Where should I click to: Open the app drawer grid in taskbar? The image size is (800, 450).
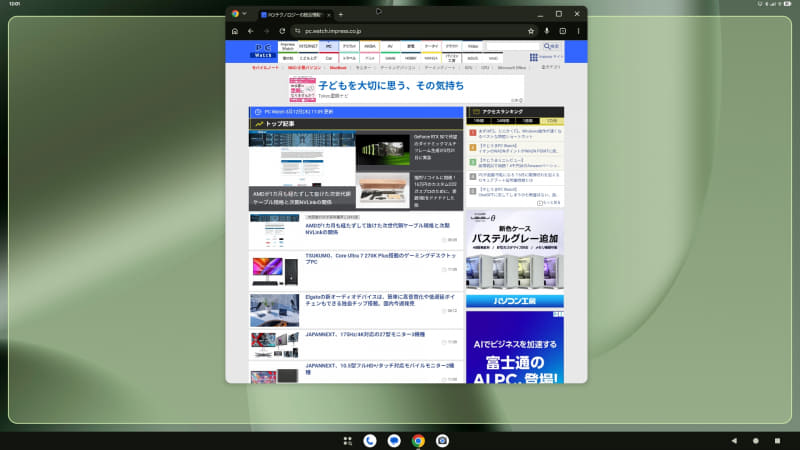[x=347, y=441]
